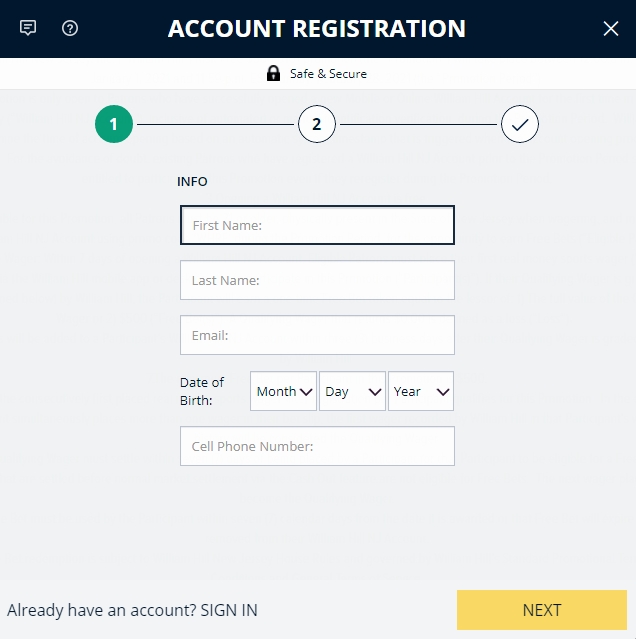The image size is (636, 639).
Task: Click the Cell Phone Number field
Action: point(317,446)
